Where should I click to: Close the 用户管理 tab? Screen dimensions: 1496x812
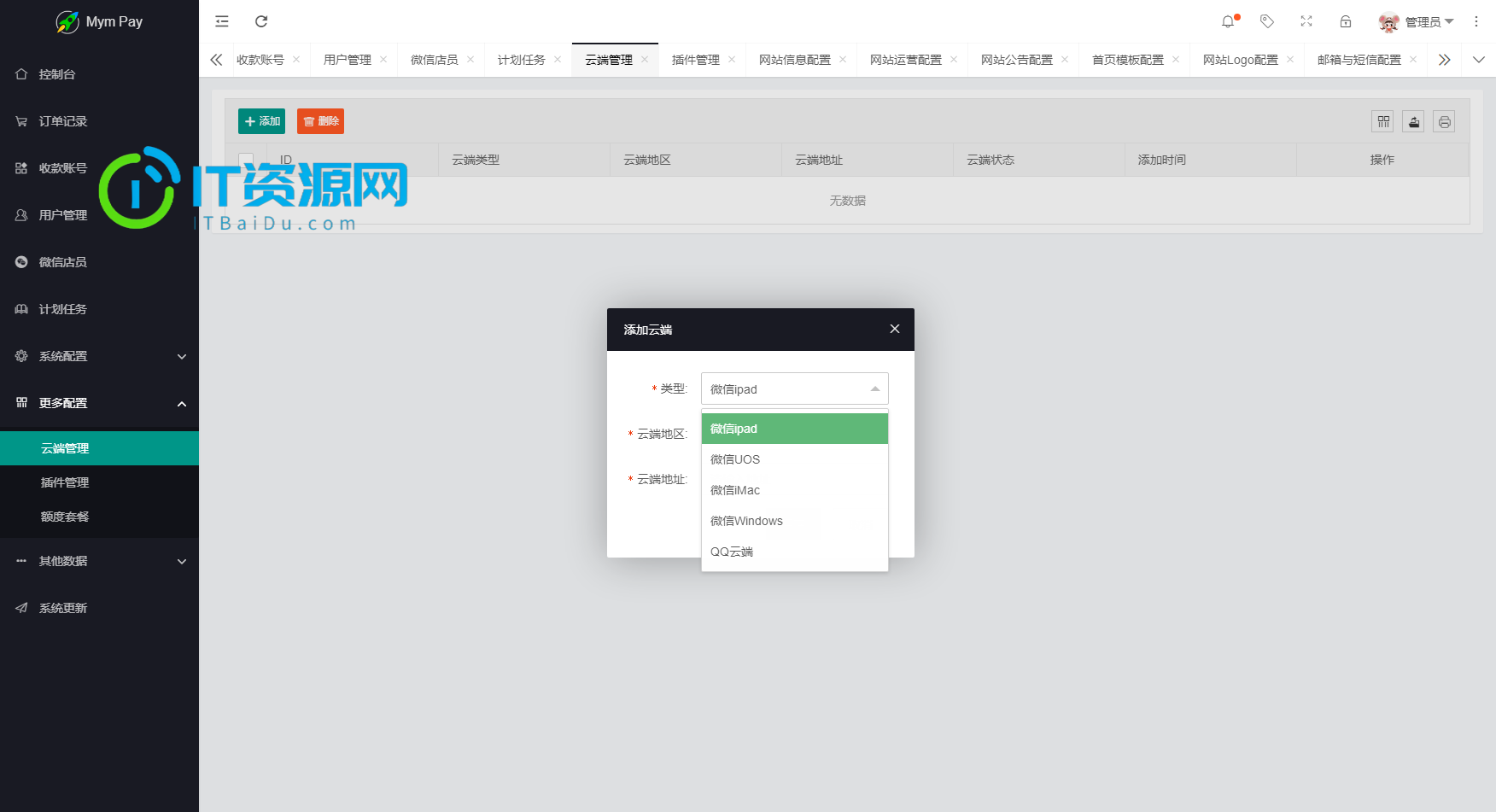click(x=383, y=60)
